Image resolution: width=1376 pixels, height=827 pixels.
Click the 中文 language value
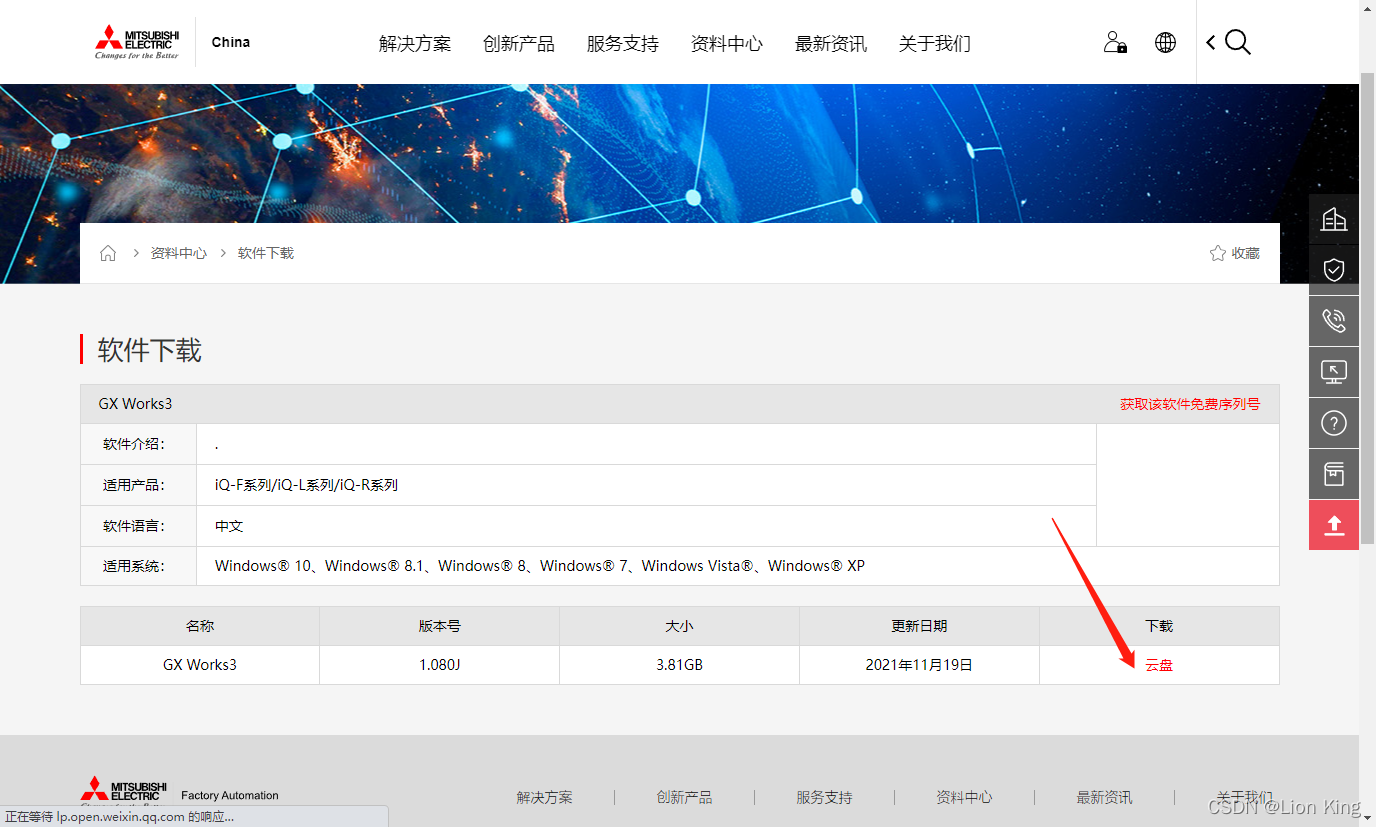[x=229, y=526]
